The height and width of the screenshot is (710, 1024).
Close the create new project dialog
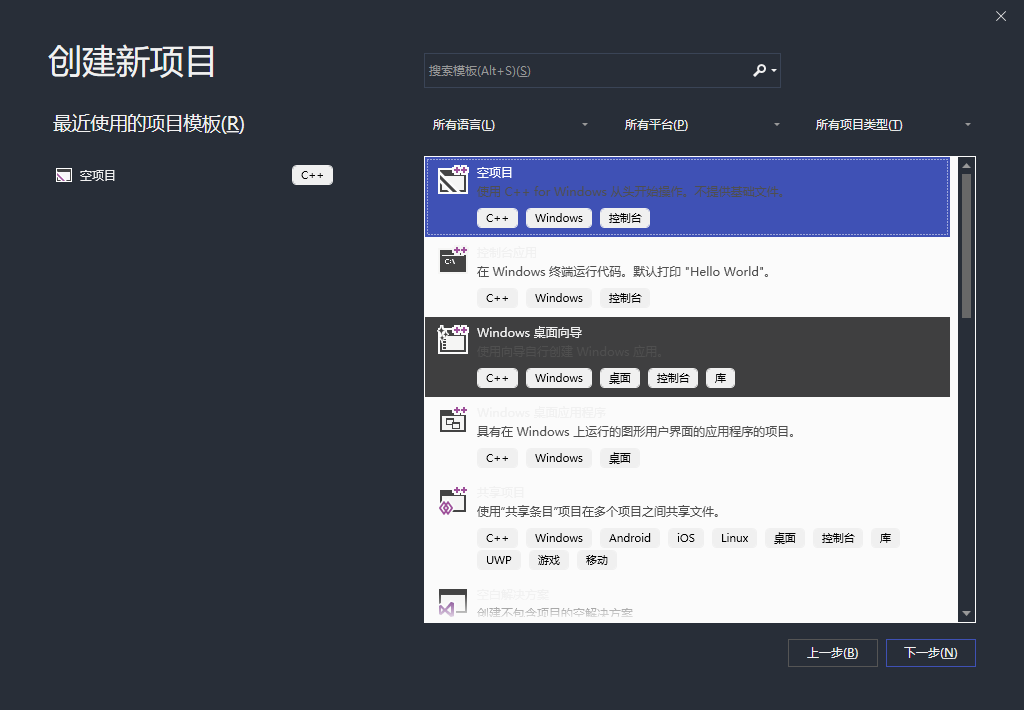click(1001, 16)
